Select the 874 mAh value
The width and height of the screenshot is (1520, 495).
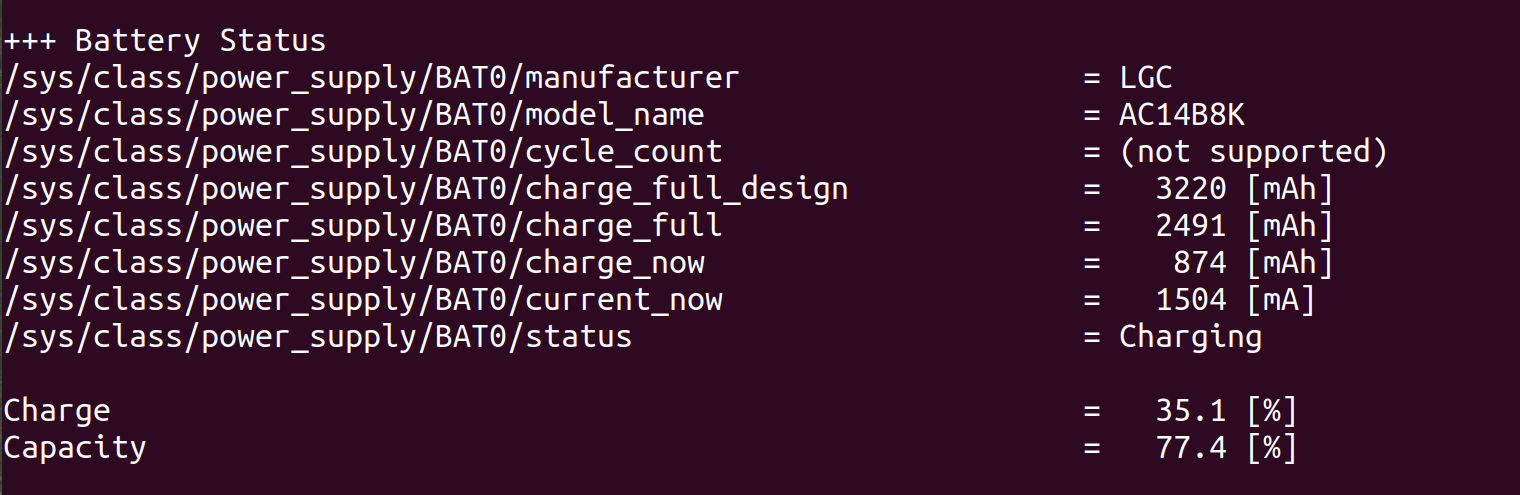point(1254,263)
